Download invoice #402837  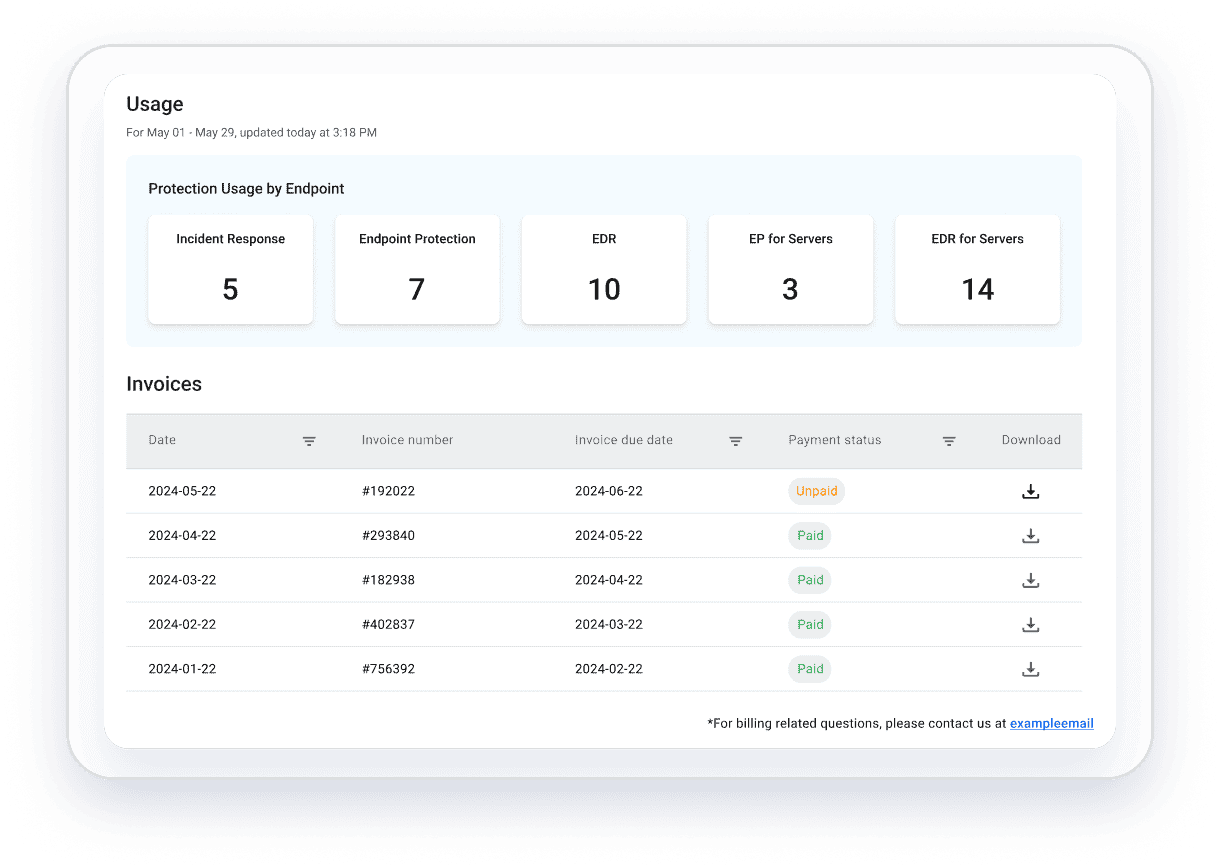[x=1031, y=625]
